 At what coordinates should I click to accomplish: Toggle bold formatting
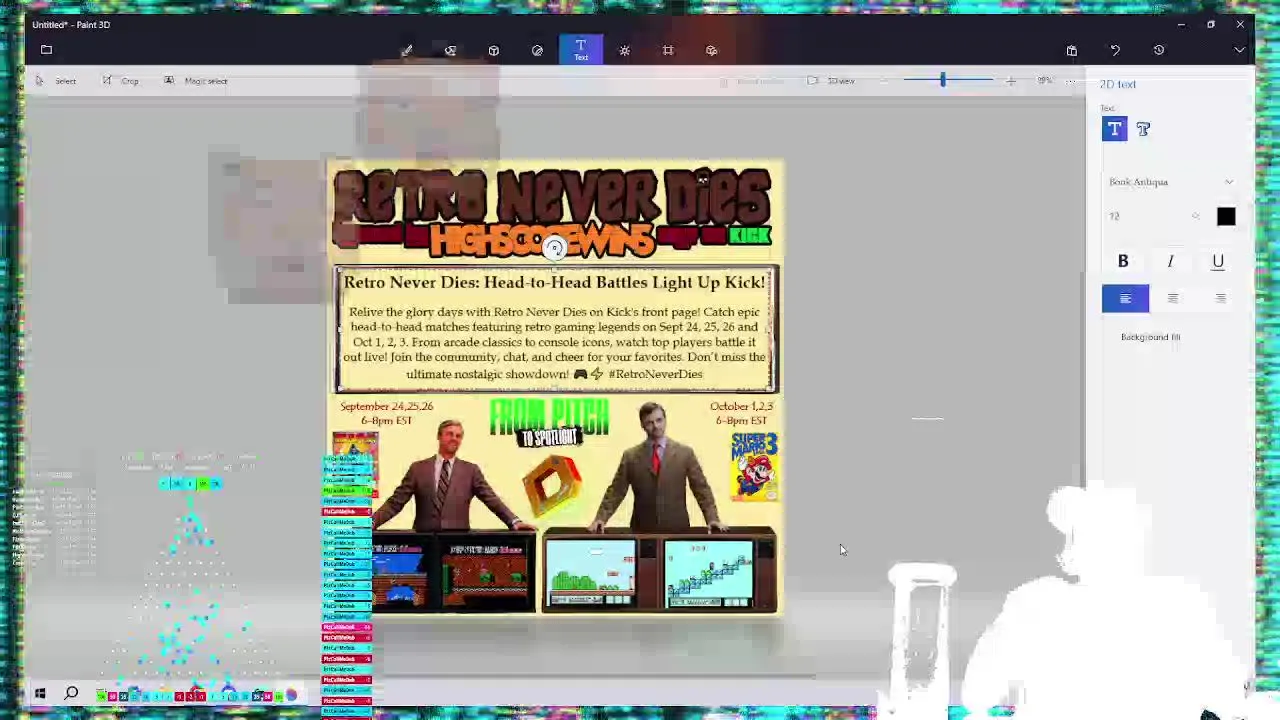pos(1123,262)
